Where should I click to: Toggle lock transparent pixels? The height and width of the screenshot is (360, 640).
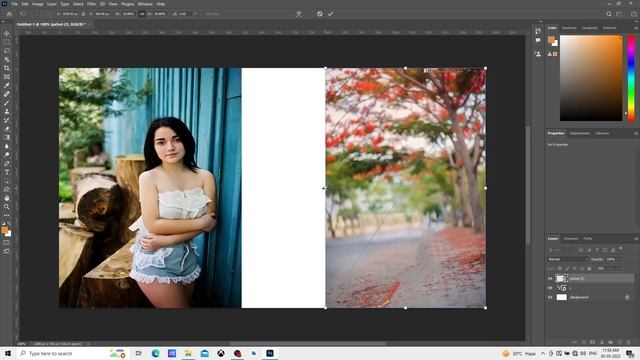[560, 269]
